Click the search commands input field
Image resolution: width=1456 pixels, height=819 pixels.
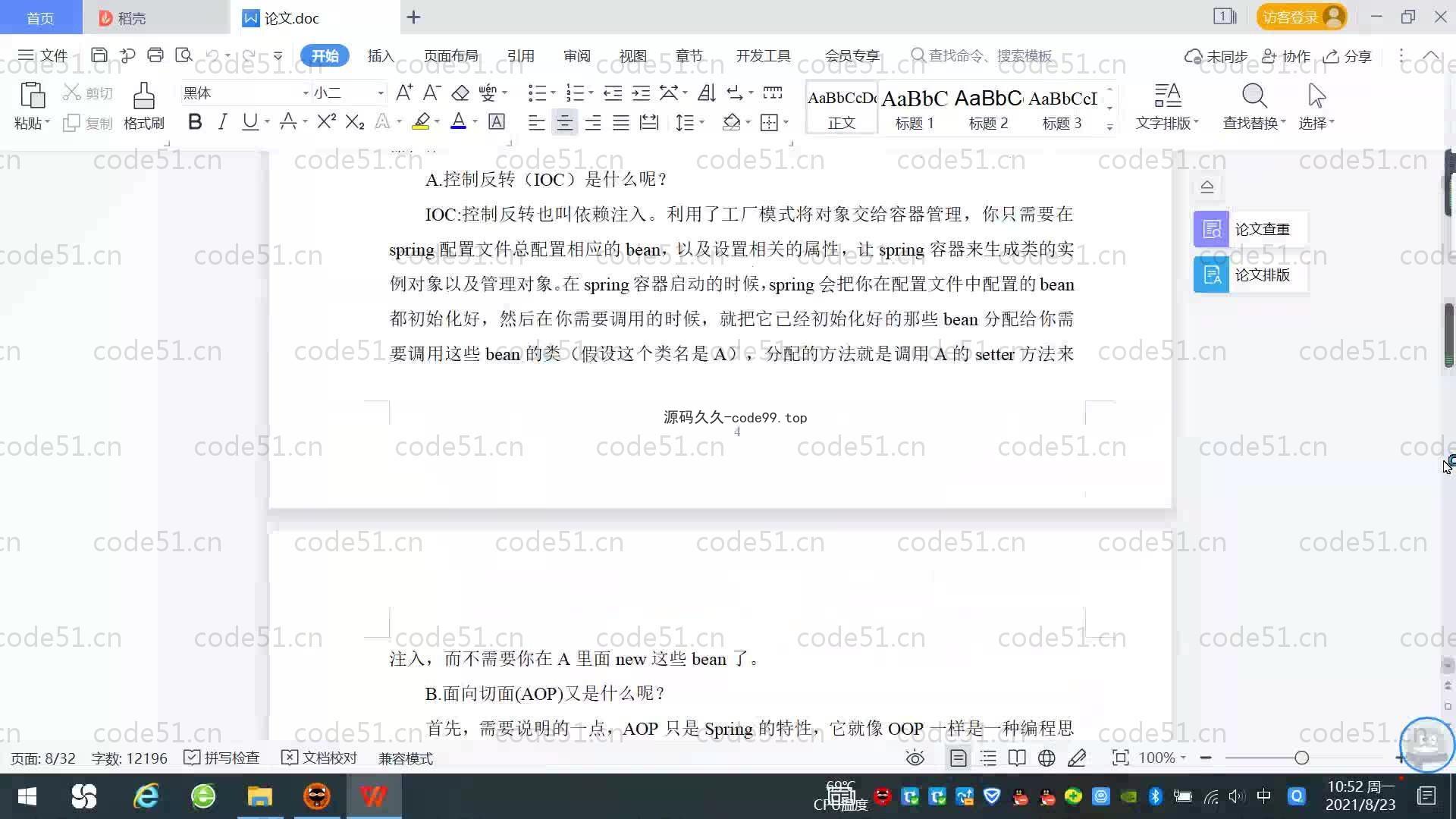pyautogui.click(x=982, y=55)
